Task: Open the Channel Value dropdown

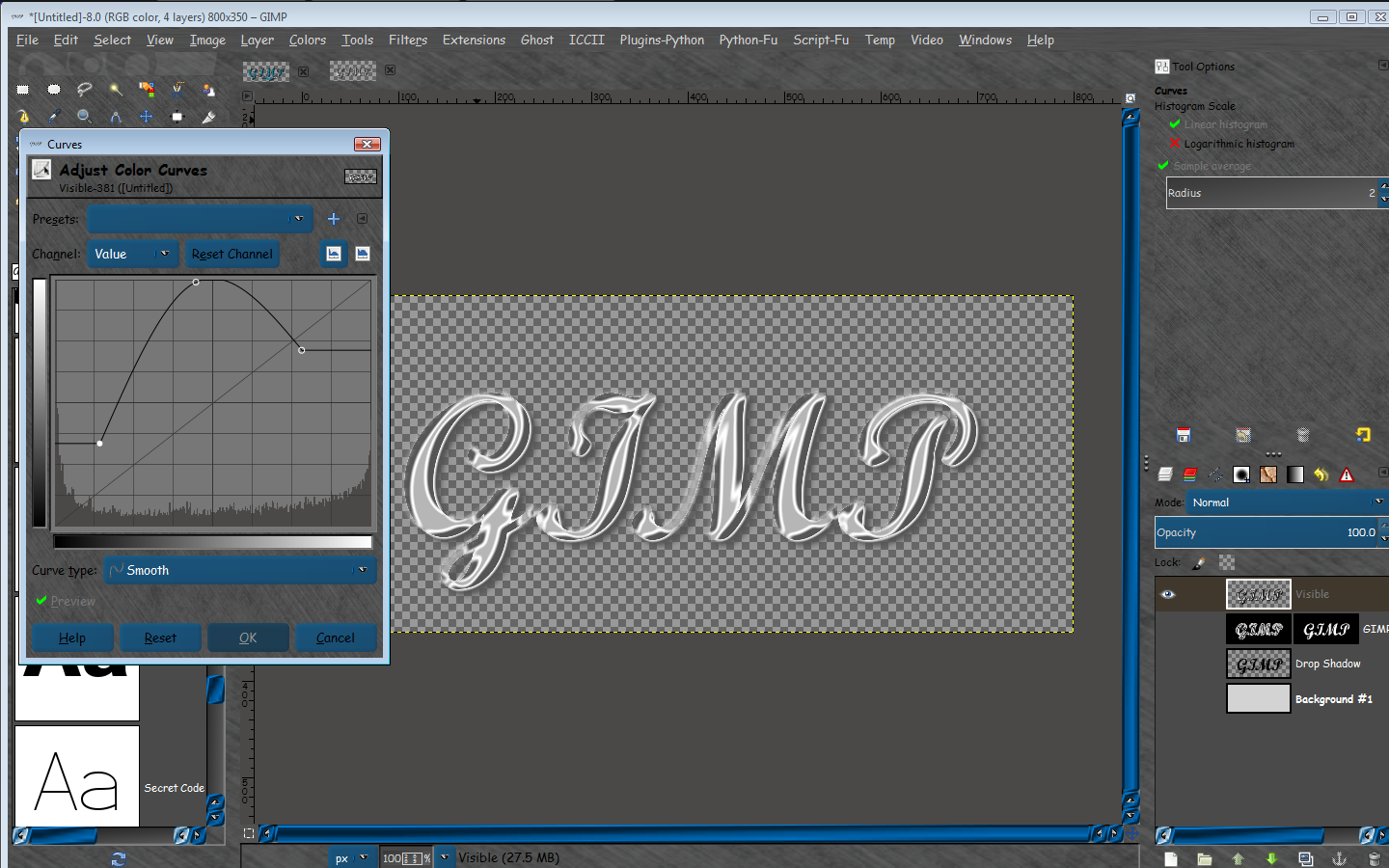Action: point(132,254)
